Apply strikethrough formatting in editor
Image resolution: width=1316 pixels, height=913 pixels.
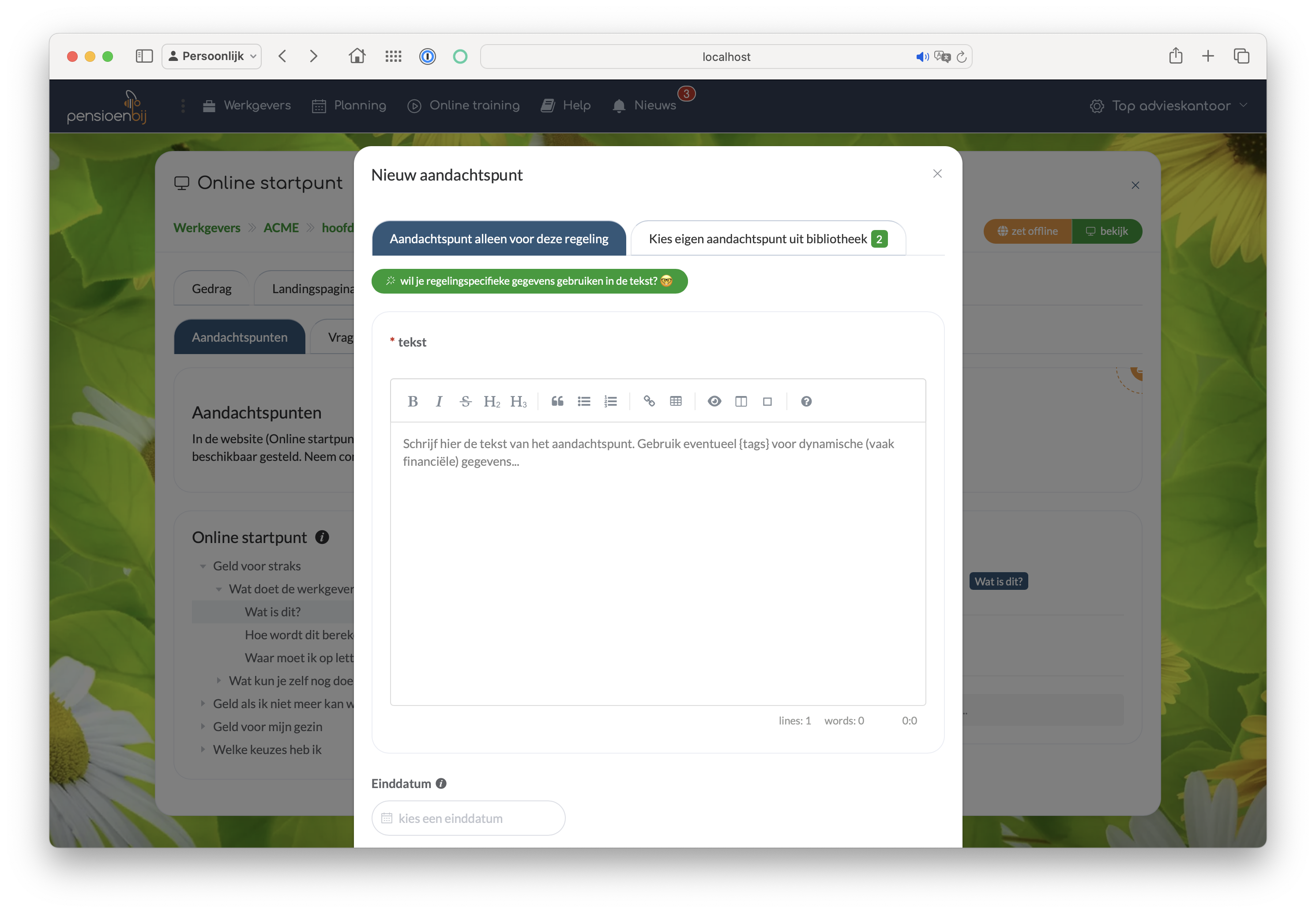[x=465, y=402]
